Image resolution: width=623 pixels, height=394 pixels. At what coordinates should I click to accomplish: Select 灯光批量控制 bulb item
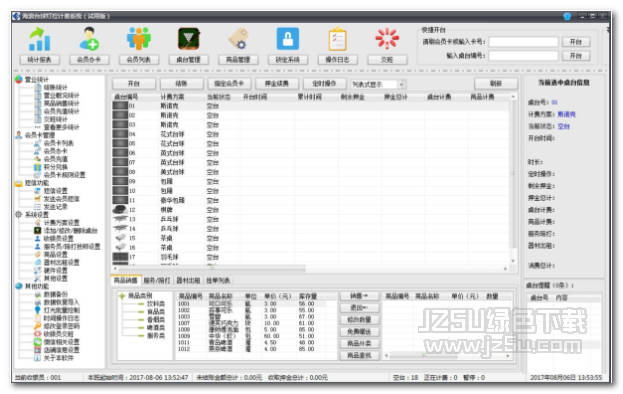[x=62, y=310]
